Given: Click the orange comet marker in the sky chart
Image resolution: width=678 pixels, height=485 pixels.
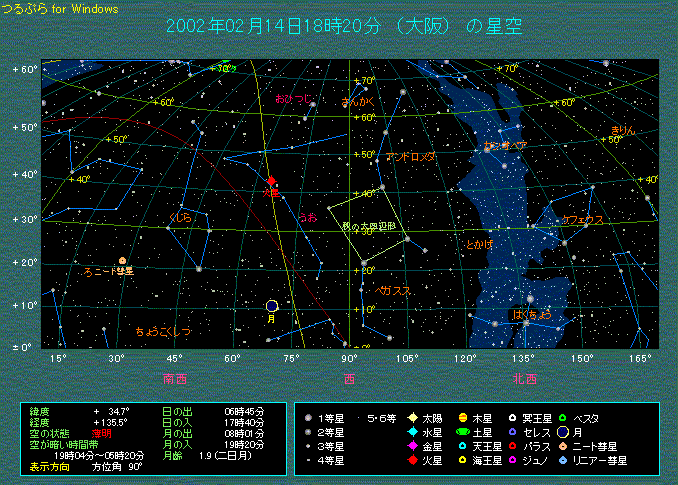Looking at the screenshot, I should pos(122,261).
